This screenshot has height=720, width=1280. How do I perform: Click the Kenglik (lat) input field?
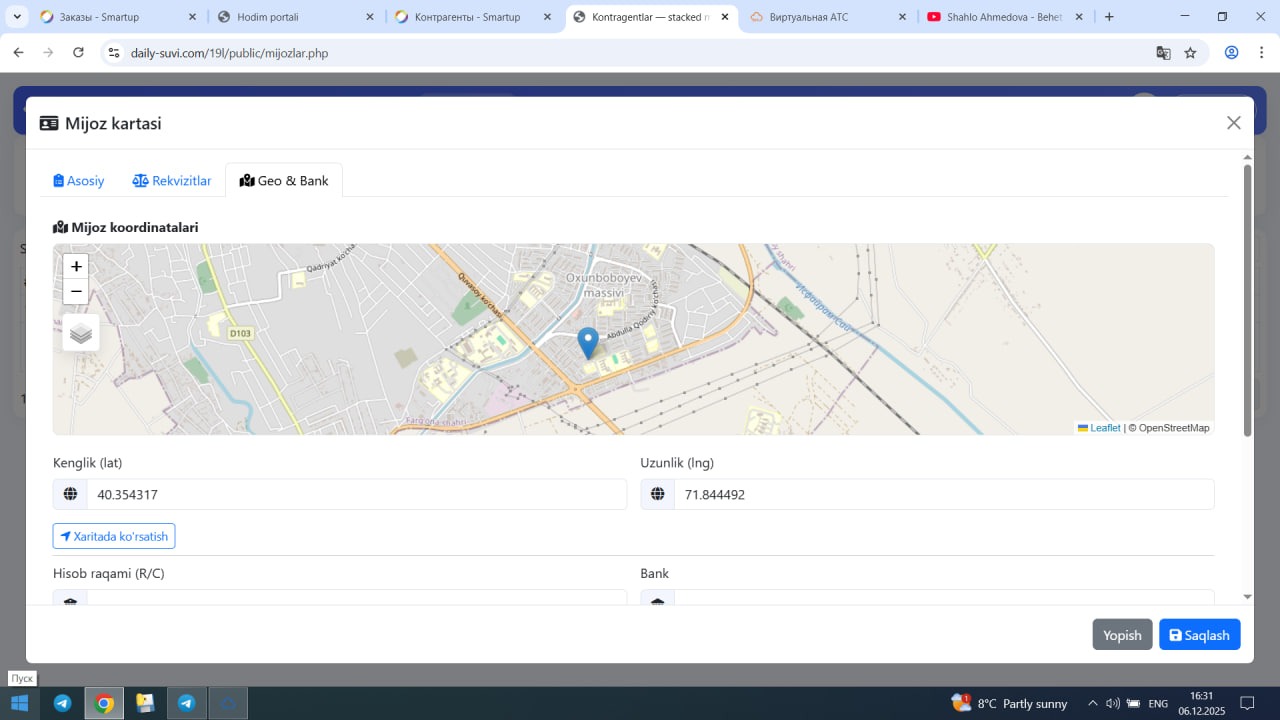(355, 495)
